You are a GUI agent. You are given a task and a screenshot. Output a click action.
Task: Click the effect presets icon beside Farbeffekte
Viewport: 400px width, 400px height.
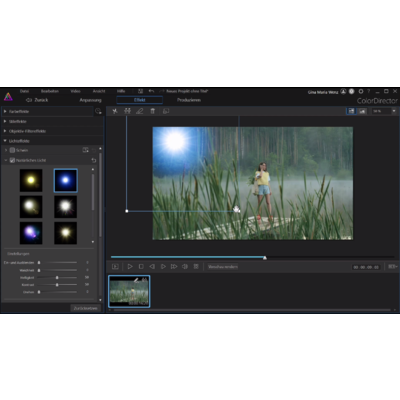98,111
